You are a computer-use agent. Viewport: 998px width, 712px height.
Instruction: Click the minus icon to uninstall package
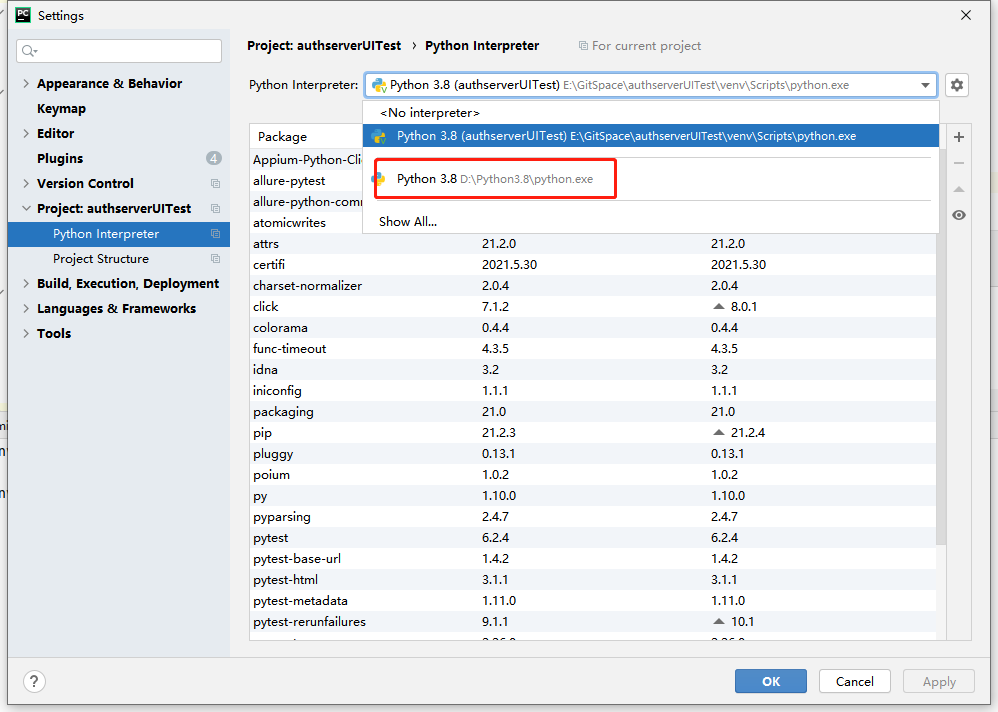coord(959,163)
